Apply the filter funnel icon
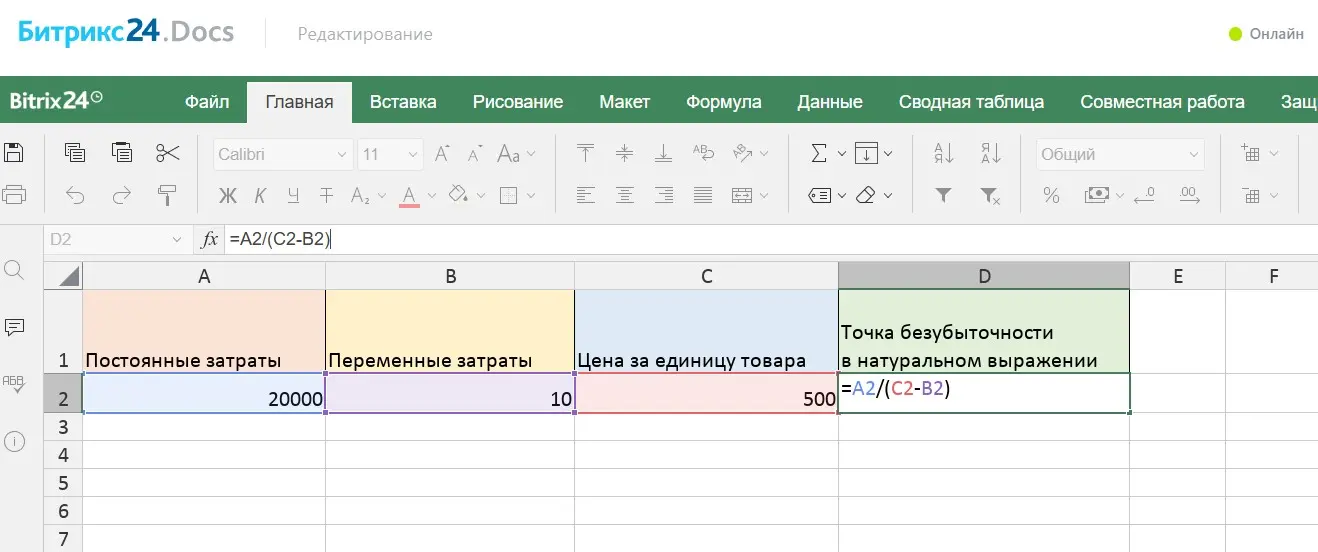Image resolution: width=1318 pixels, height=552 pixels. pos(943,195)
